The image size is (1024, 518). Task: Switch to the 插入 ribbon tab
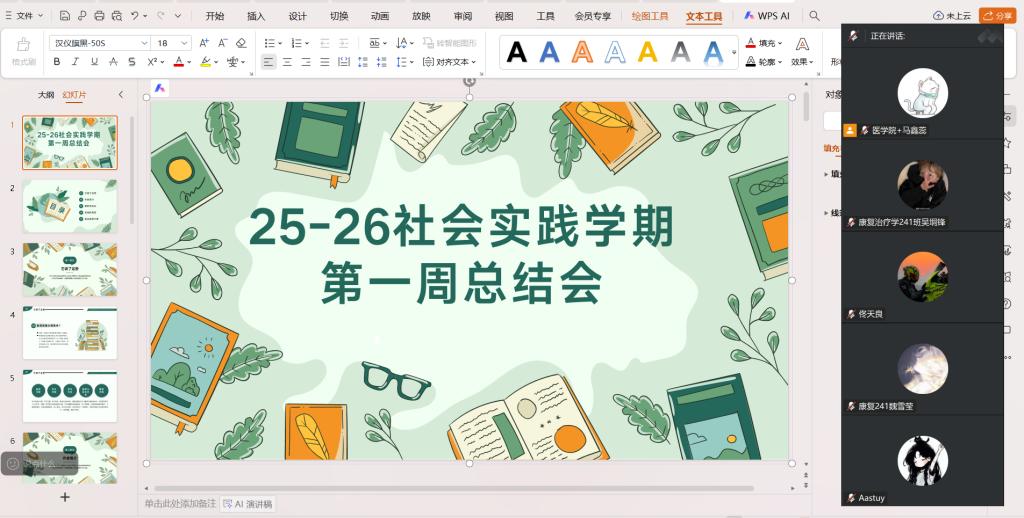coord(256,16)
